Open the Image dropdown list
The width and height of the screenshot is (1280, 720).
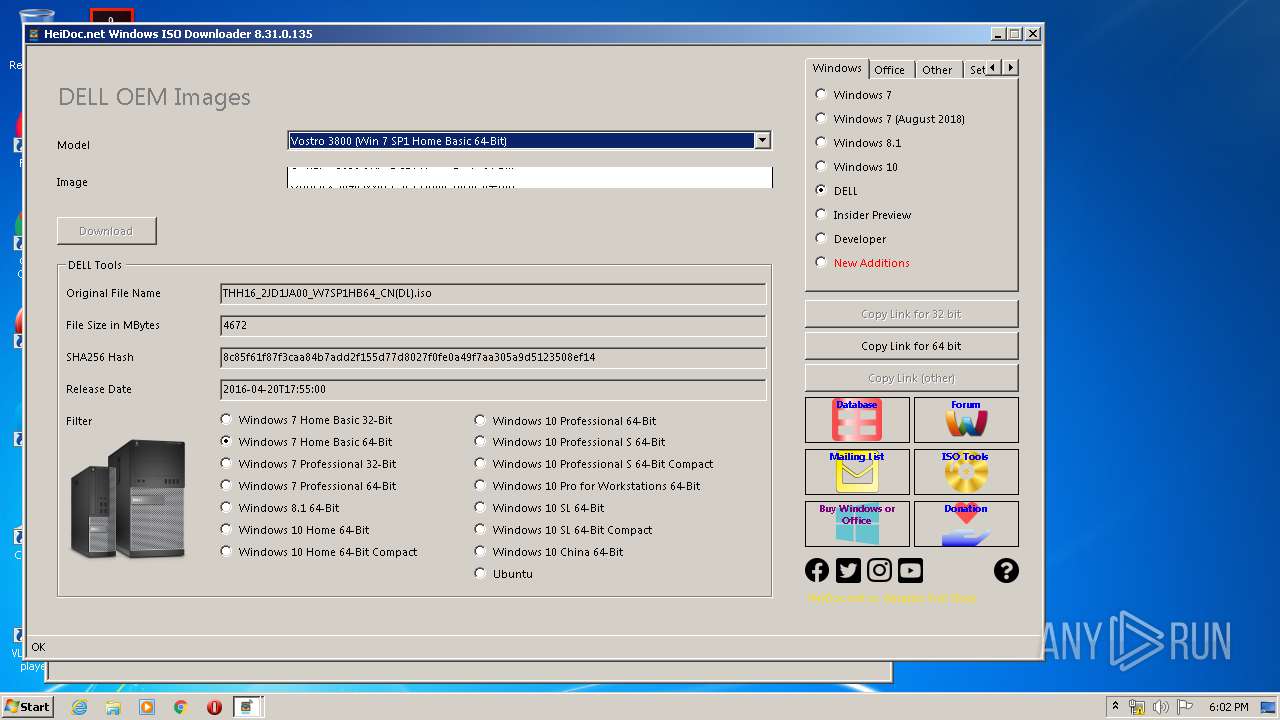click(x=529, y=178)
